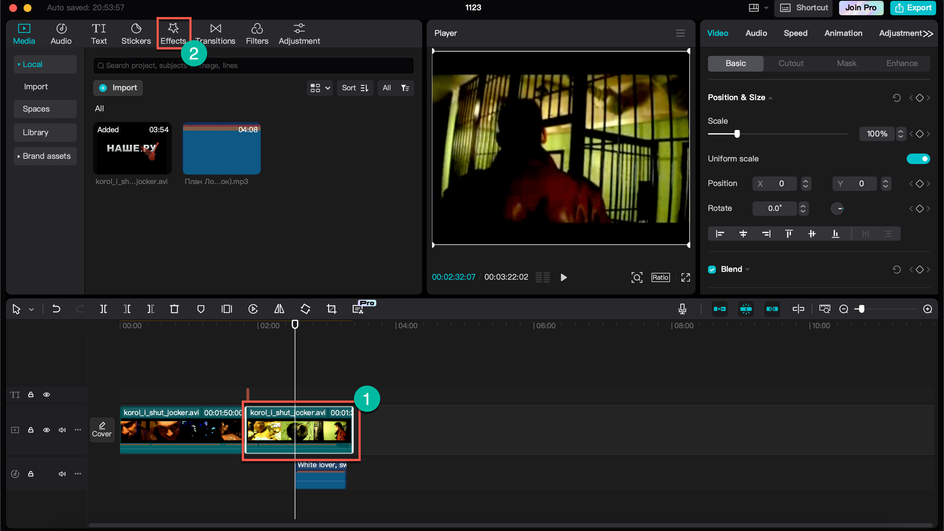Click the Ratio button in Player
This screenshot has height=531, width=944.
click(660, 278)
